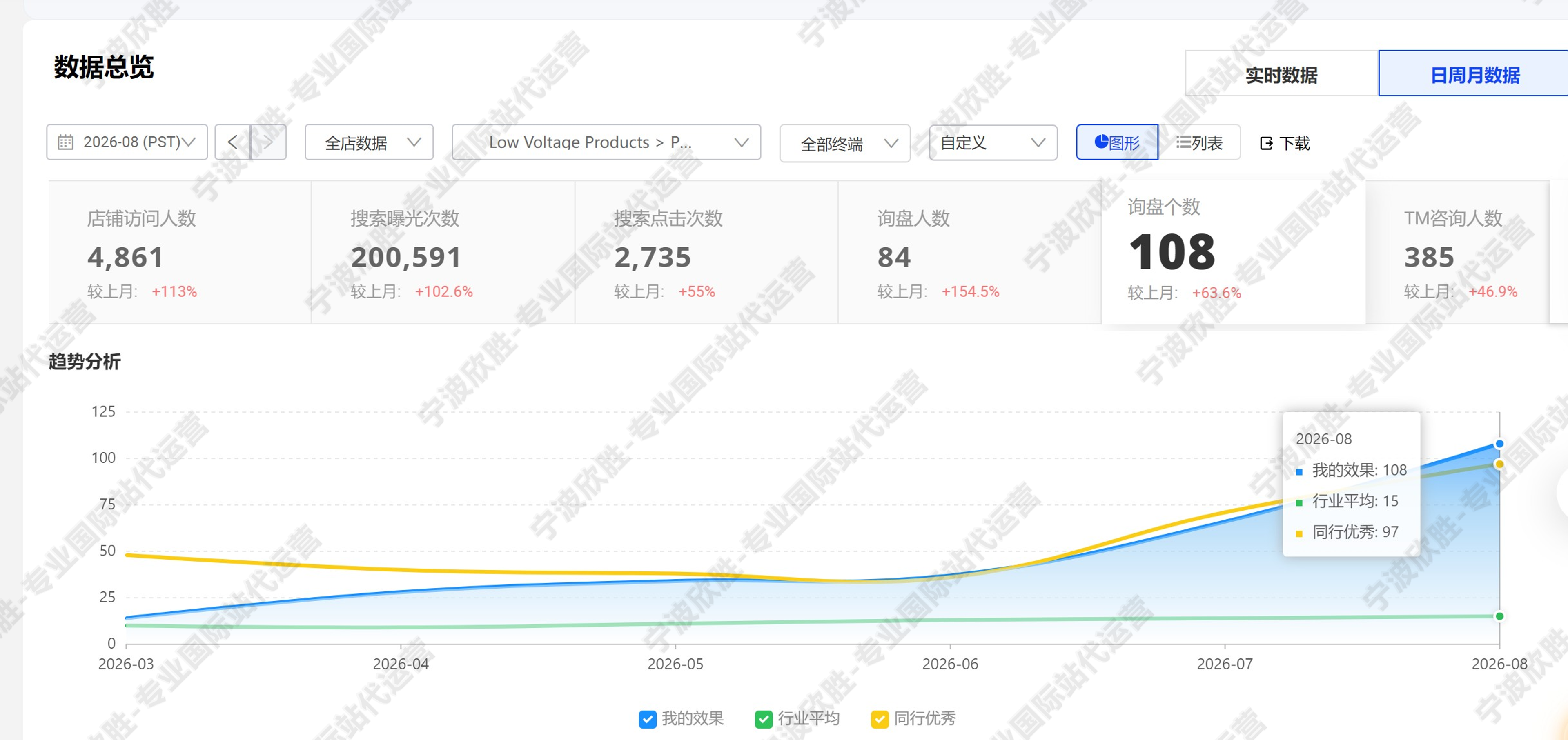Select the 搜索曝光次数 metric card
The height and width of the screenshot is (740, 1568).
(x=443, y=252)
